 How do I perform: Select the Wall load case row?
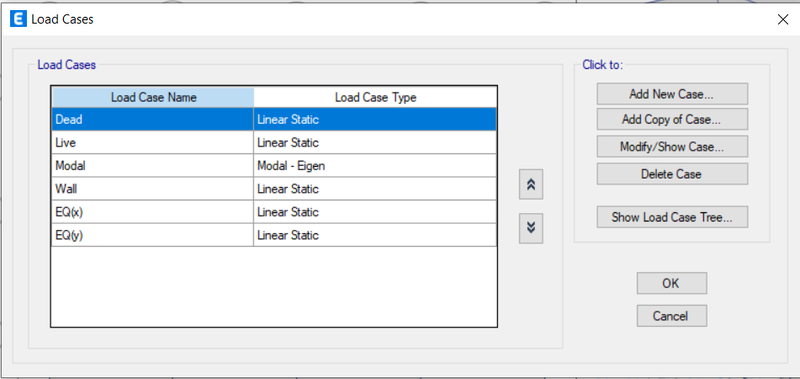coord(274,189)
